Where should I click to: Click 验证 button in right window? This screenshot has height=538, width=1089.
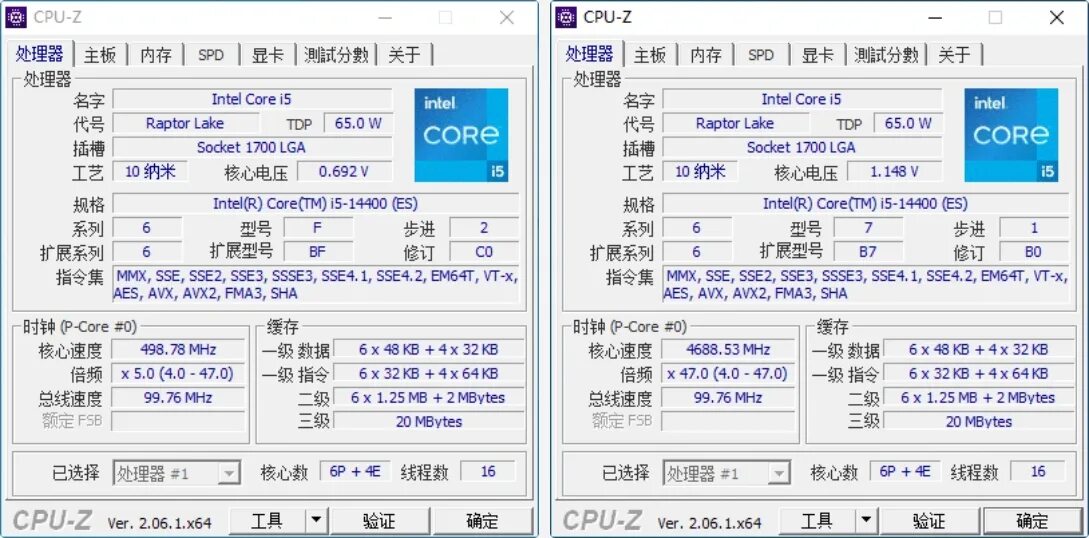point(929,521)
